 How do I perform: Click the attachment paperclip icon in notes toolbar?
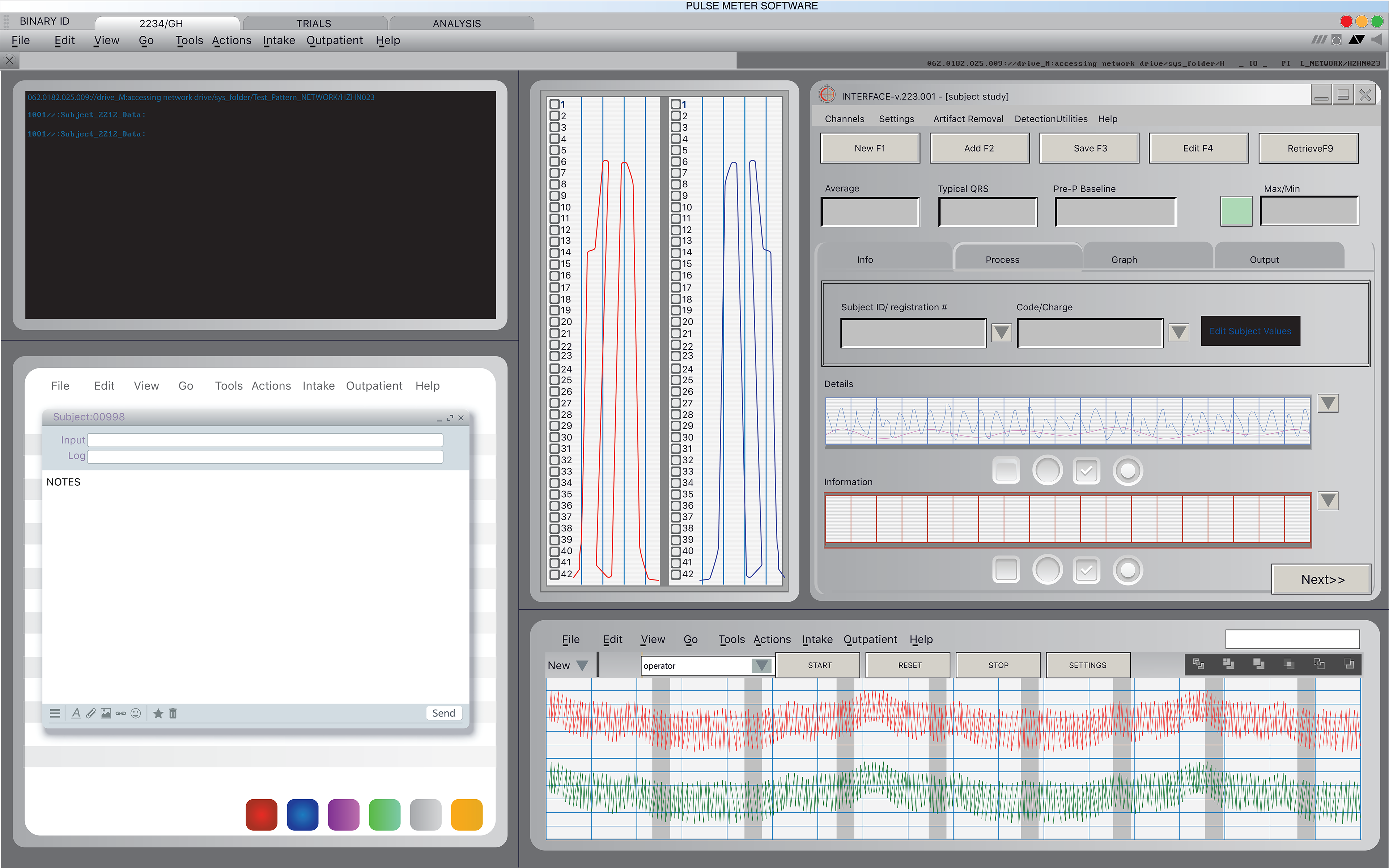coord(91,713)
